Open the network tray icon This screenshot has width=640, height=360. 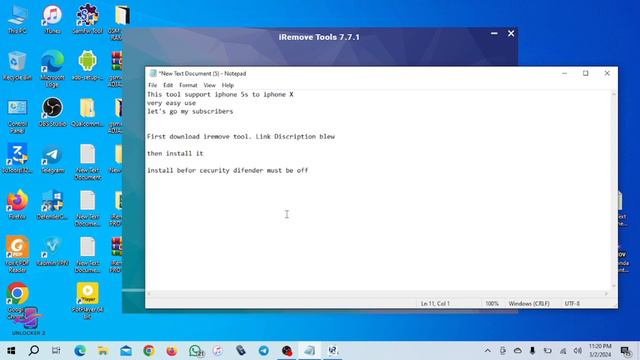tap(563, 351)
